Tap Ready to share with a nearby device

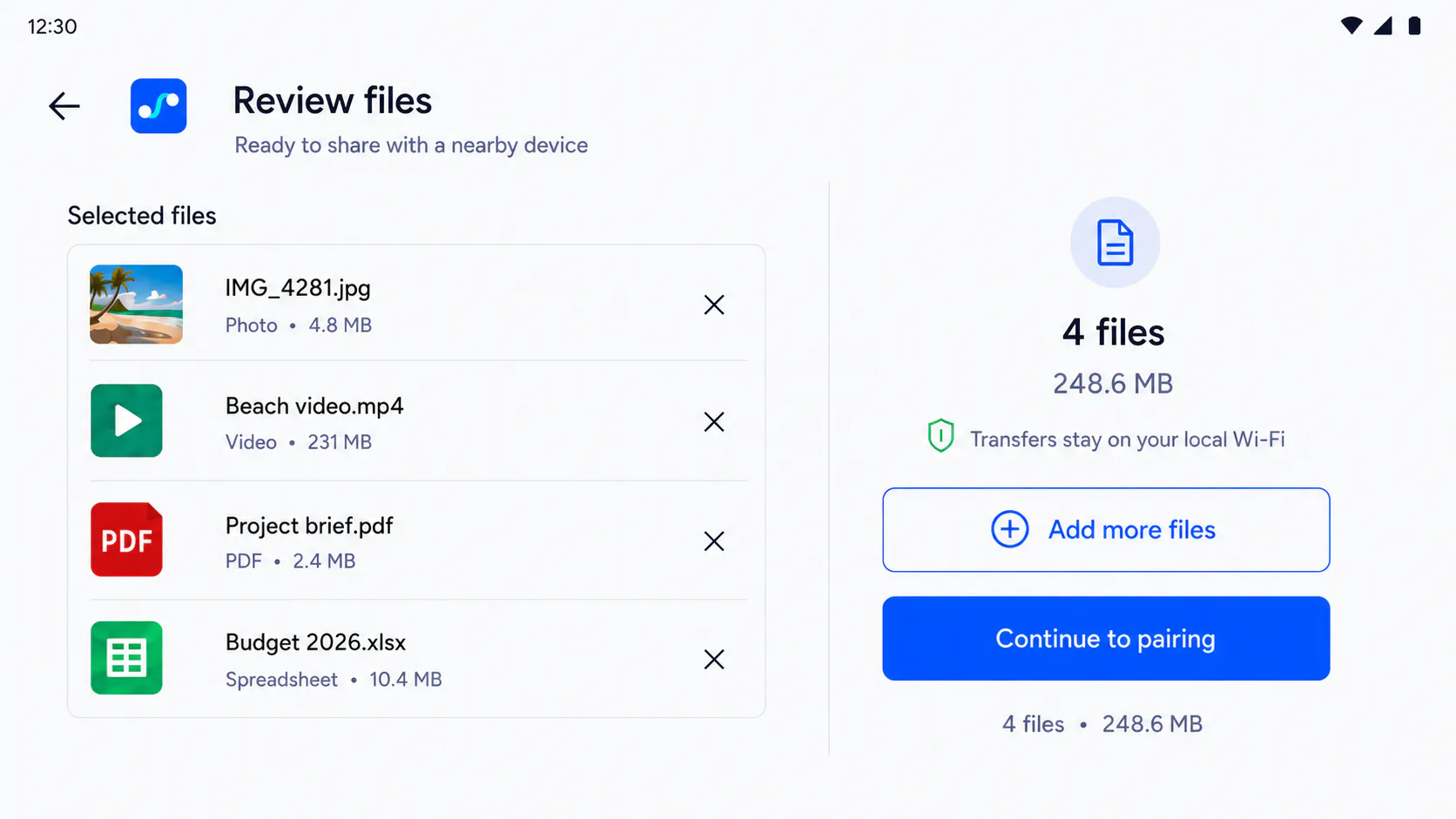(x=411, y=145)
